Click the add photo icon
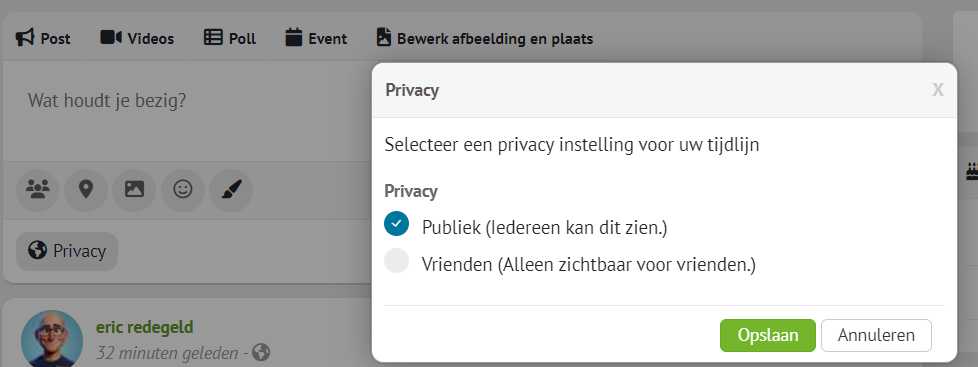This screenshot has width=978, height=367. click(x=134, y=188)
